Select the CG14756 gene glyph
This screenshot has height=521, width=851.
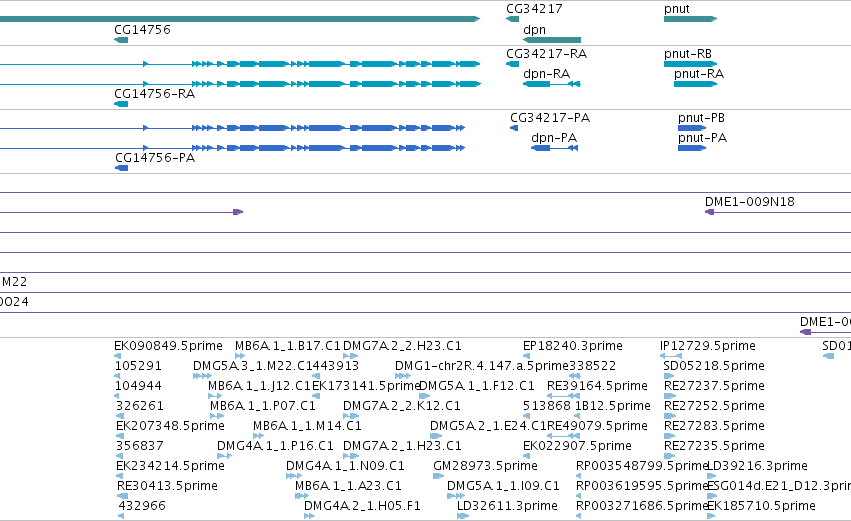coord(121,40)
